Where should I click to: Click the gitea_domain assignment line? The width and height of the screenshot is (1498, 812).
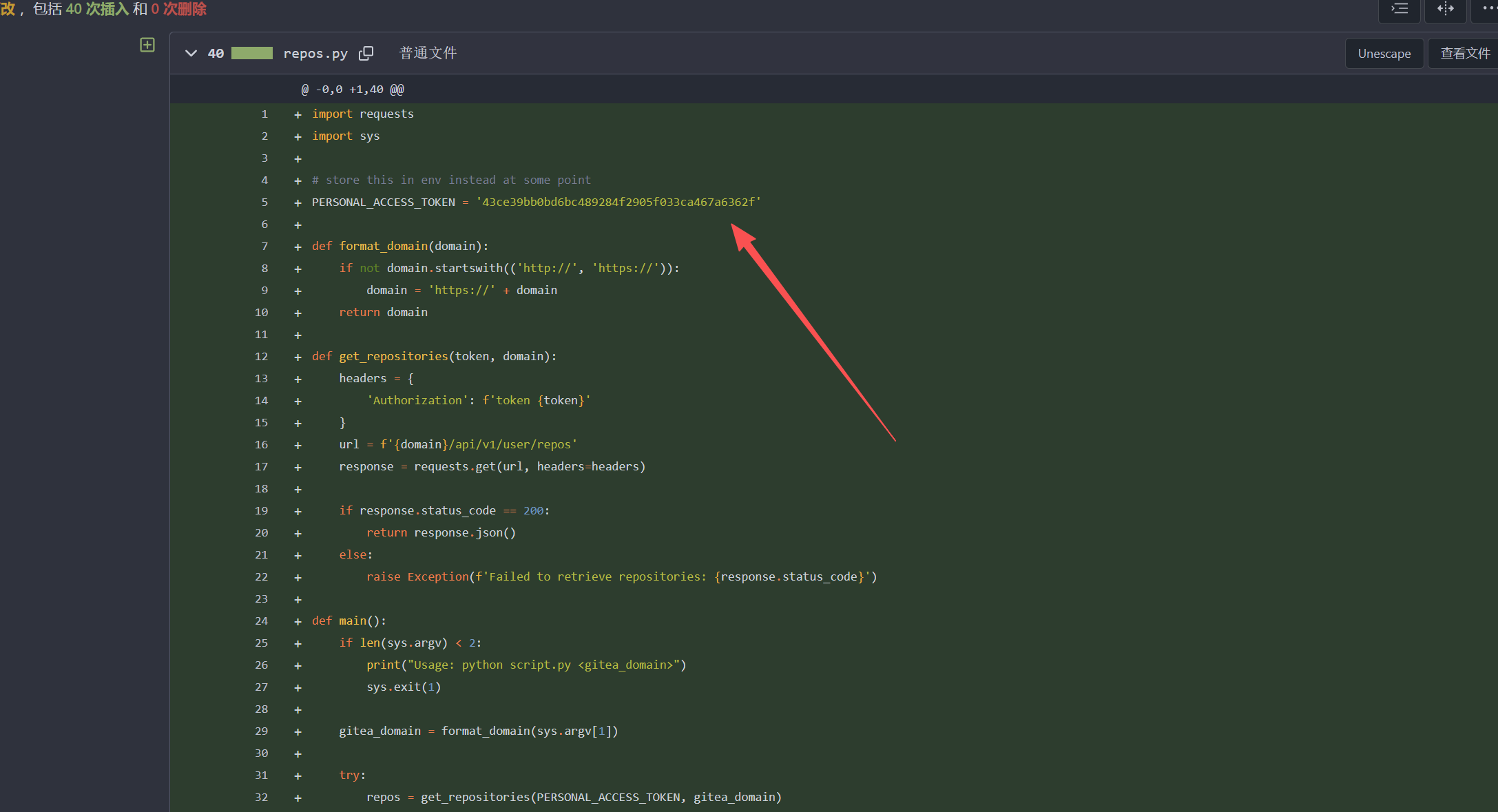point(479,731)
